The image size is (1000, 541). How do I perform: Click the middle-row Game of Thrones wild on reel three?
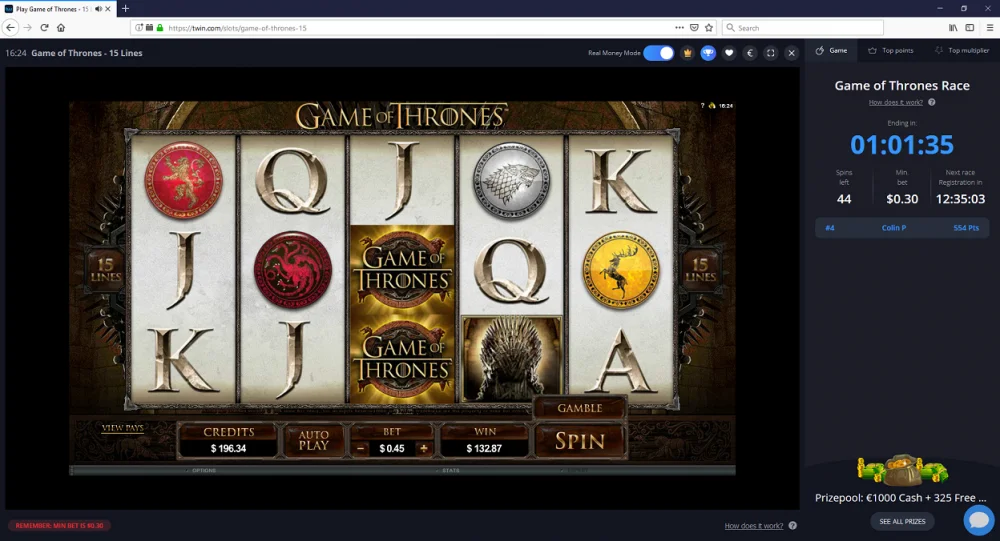coord(402,269)
